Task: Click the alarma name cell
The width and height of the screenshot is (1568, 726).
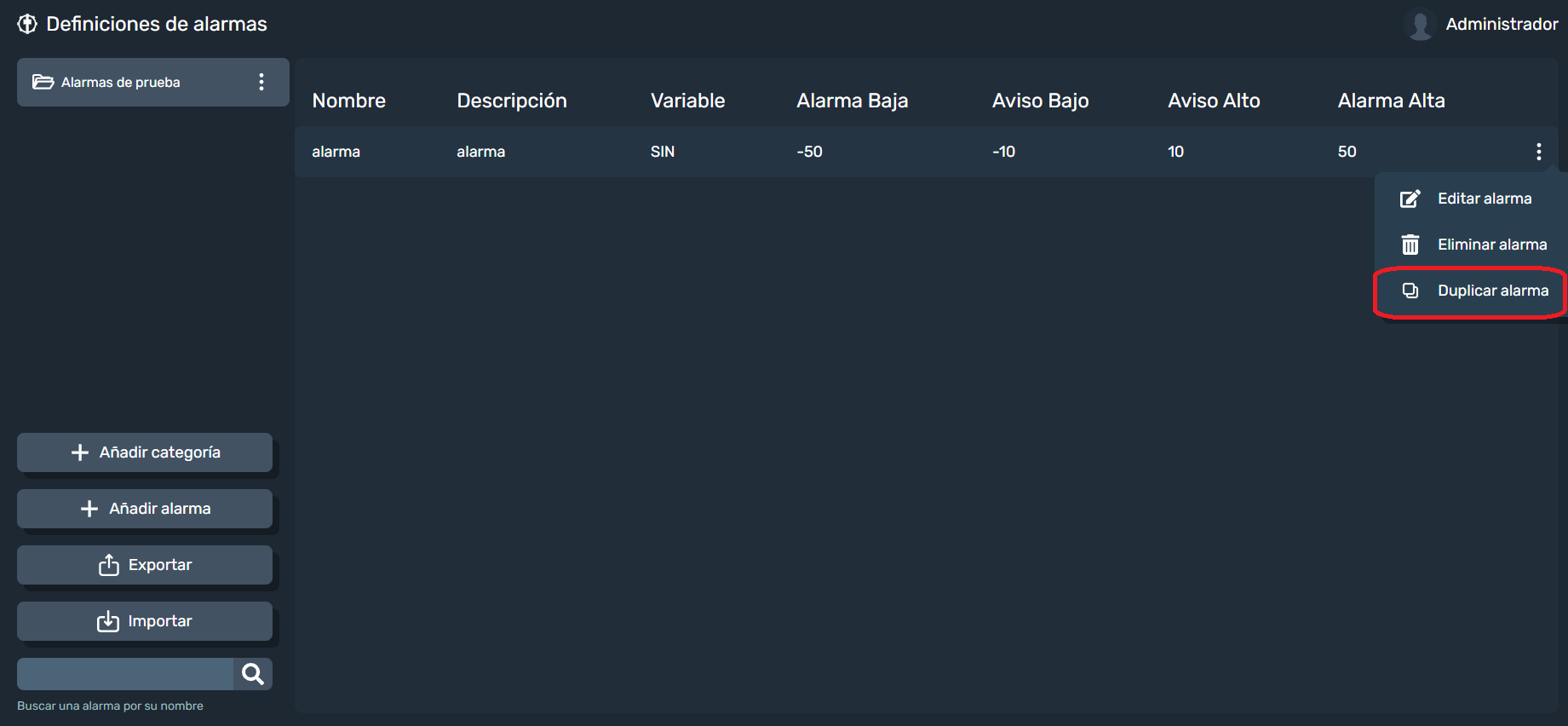Action: pyautogui.click(x=336, y=152)
